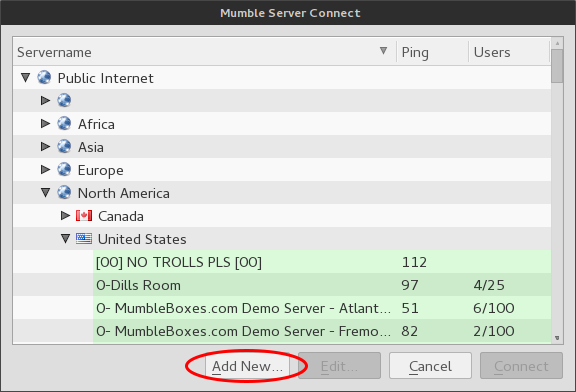Click the Cancel button
Screen dimensions: 576x392
pyautogui.click(x=430, y=366)
